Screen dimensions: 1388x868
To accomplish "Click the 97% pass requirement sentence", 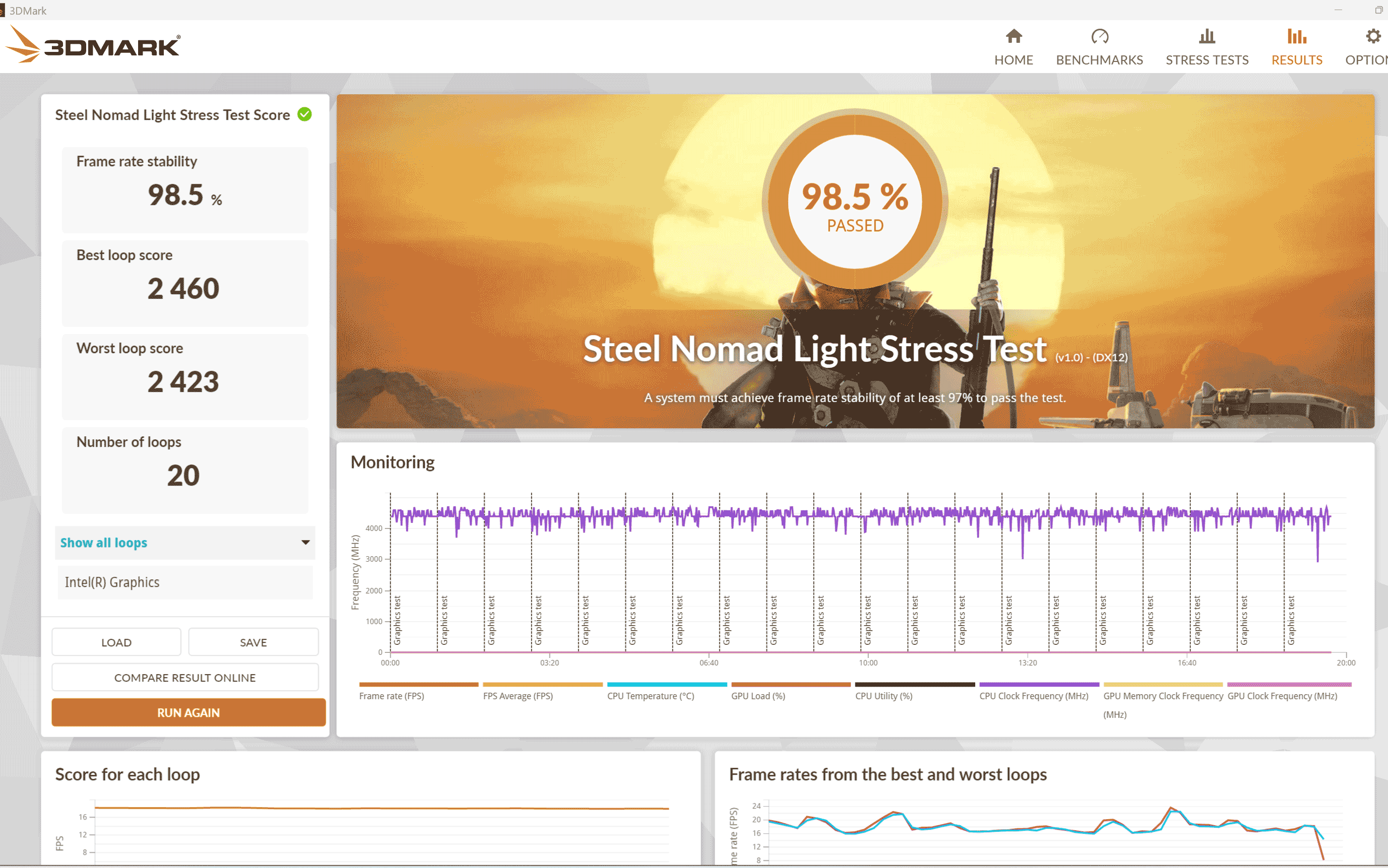I will (x=855, y=398).
